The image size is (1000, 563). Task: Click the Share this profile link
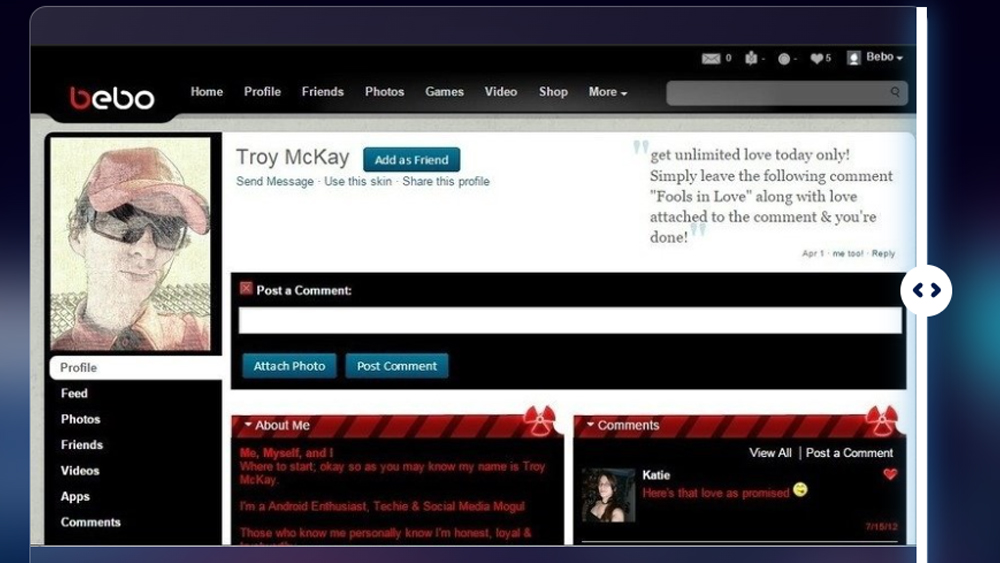[446, 182]
